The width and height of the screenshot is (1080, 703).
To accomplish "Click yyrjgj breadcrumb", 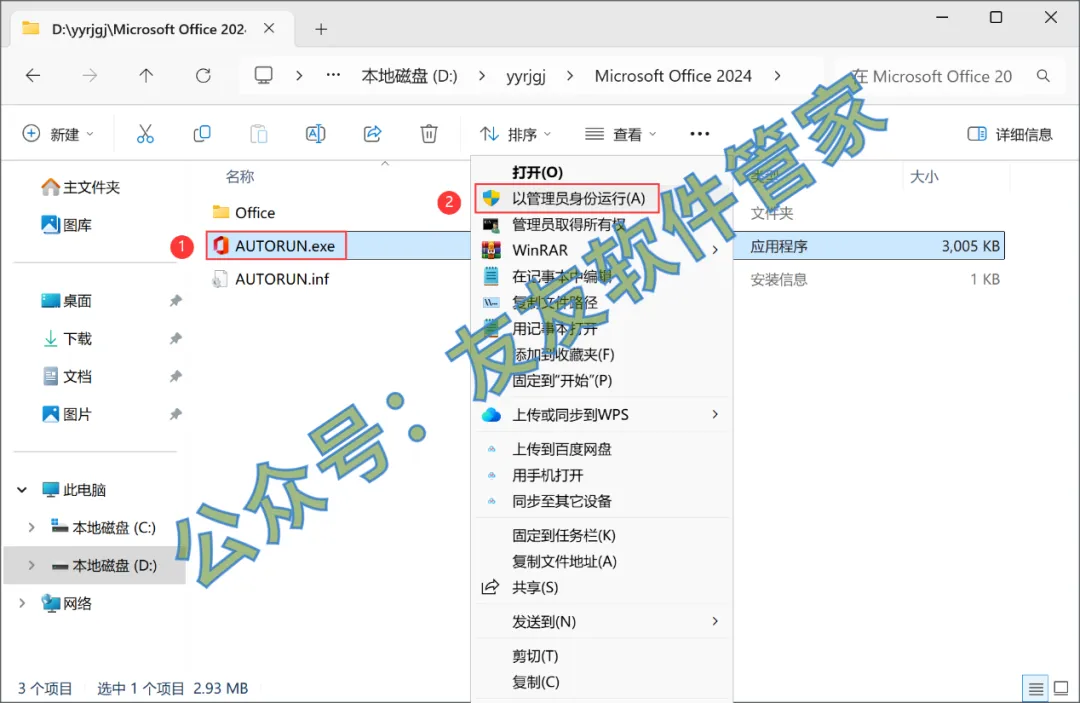I will 526,76.
